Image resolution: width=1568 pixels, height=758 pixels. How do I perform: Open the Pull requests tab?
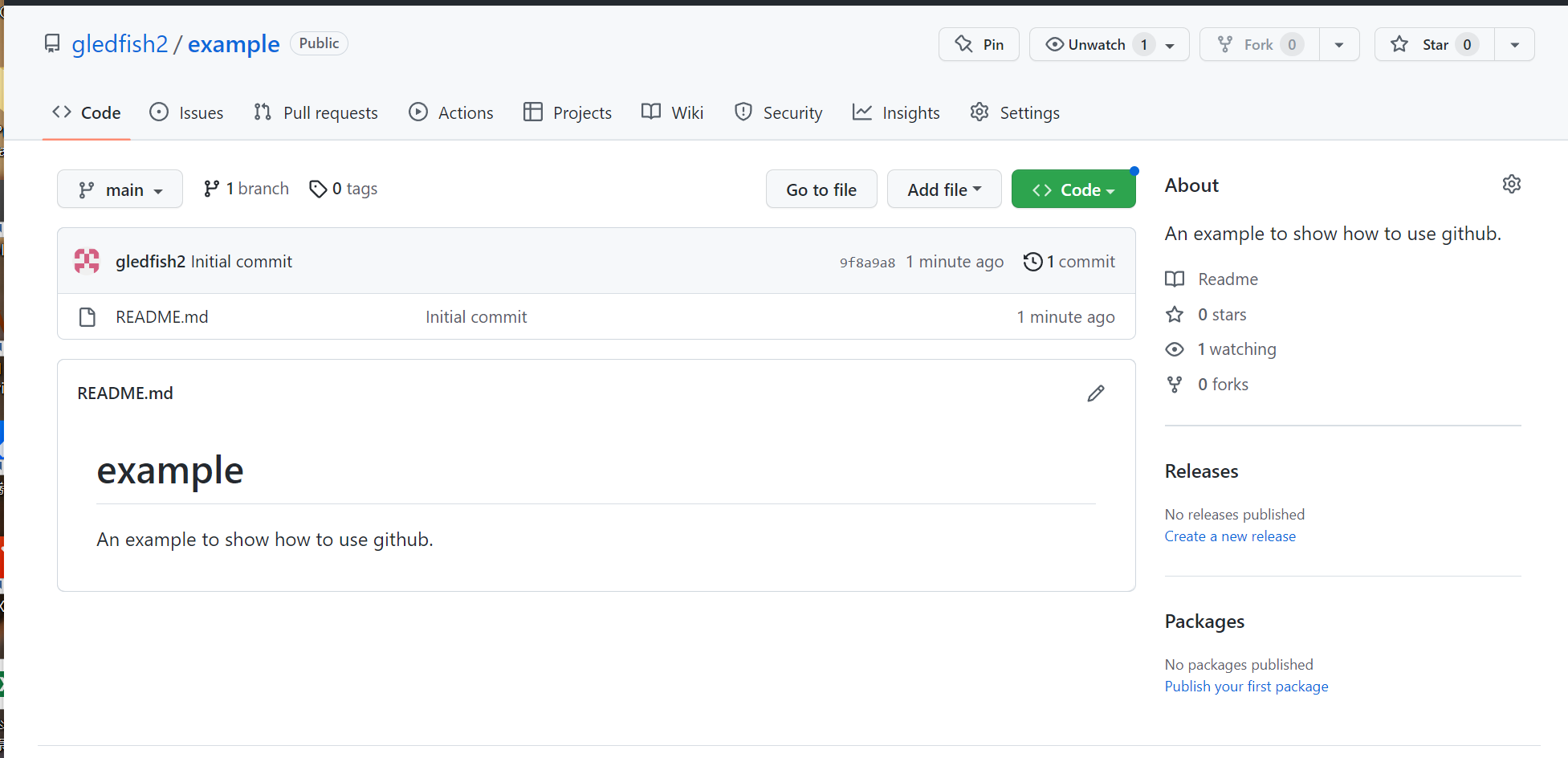click(316, 112)
